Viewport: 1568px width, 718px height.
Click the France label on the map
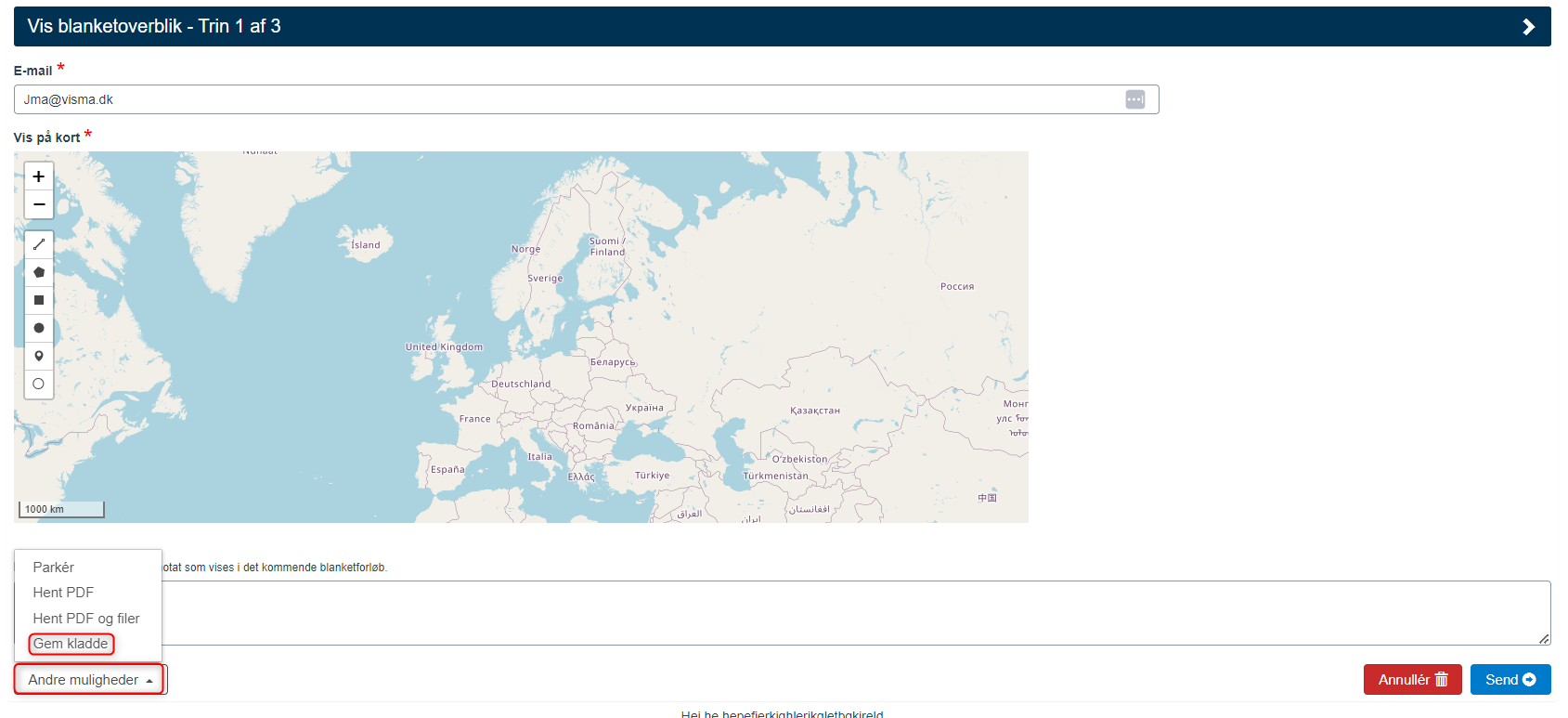click(474, 419)
